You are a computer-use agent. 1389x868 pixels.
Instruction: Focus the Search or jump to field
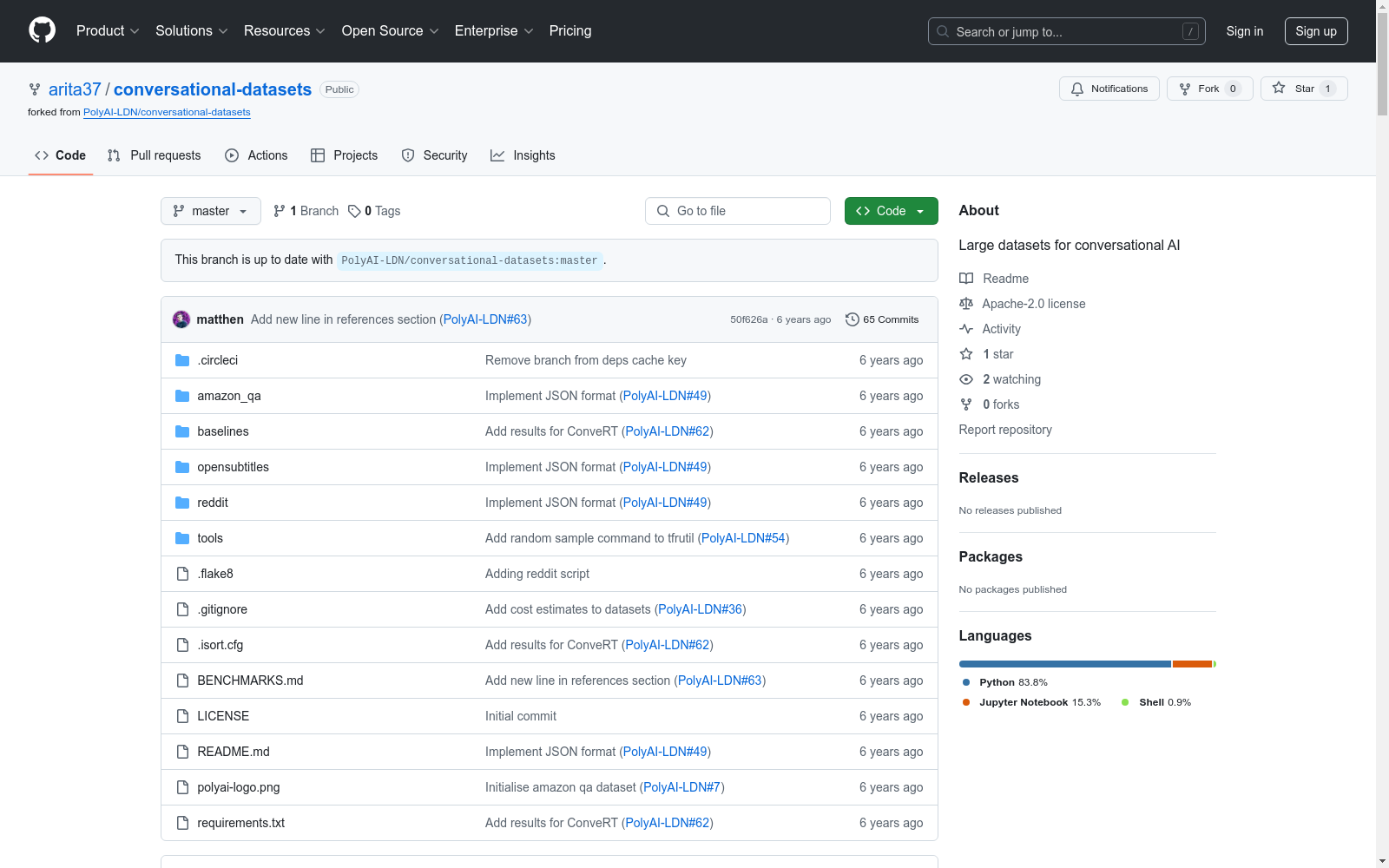click(1067, 31)
